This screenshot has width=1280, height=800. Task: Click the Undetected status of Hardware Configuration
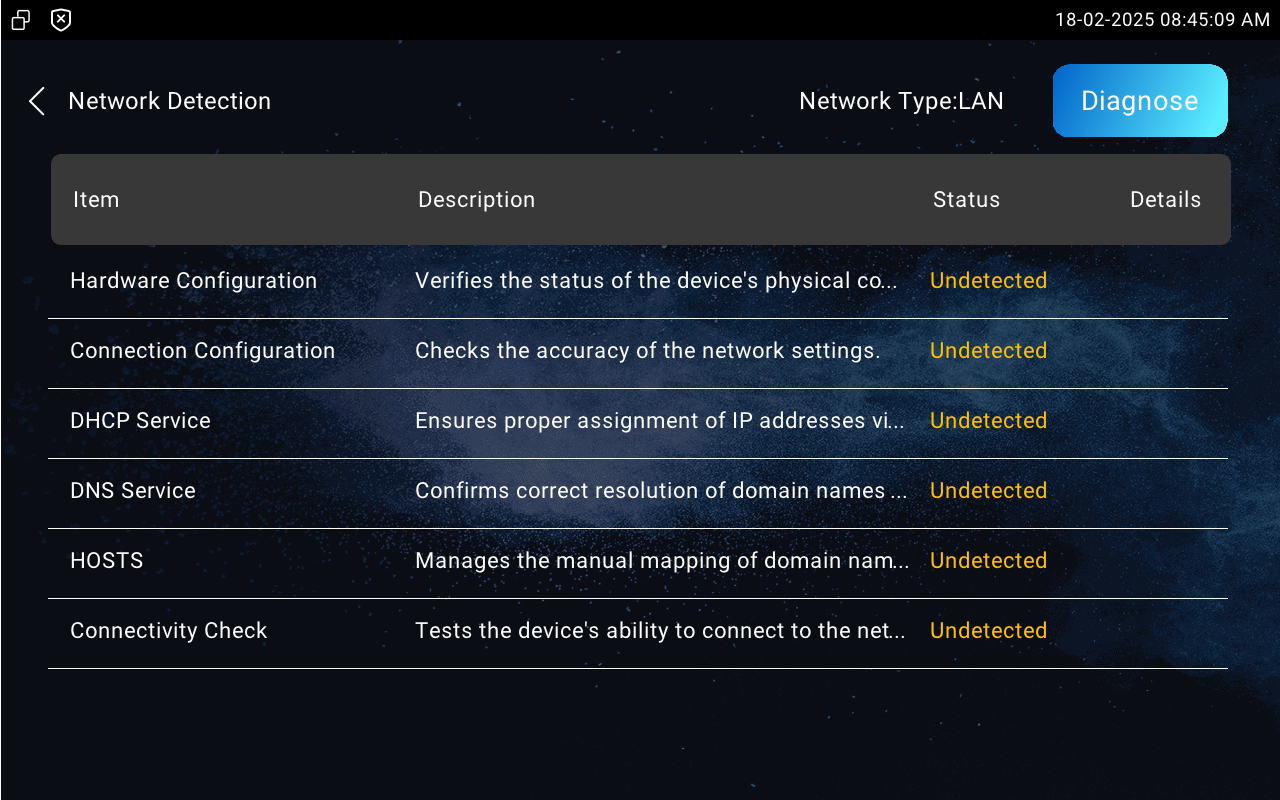click(x=989, y=281)
